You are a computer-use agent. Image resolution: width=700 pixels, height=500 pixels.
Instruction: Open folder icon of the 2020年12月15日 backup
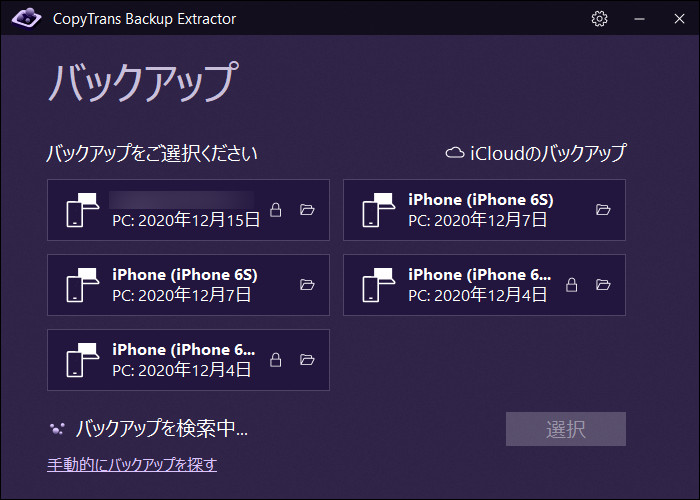click(x=307, y=209)
